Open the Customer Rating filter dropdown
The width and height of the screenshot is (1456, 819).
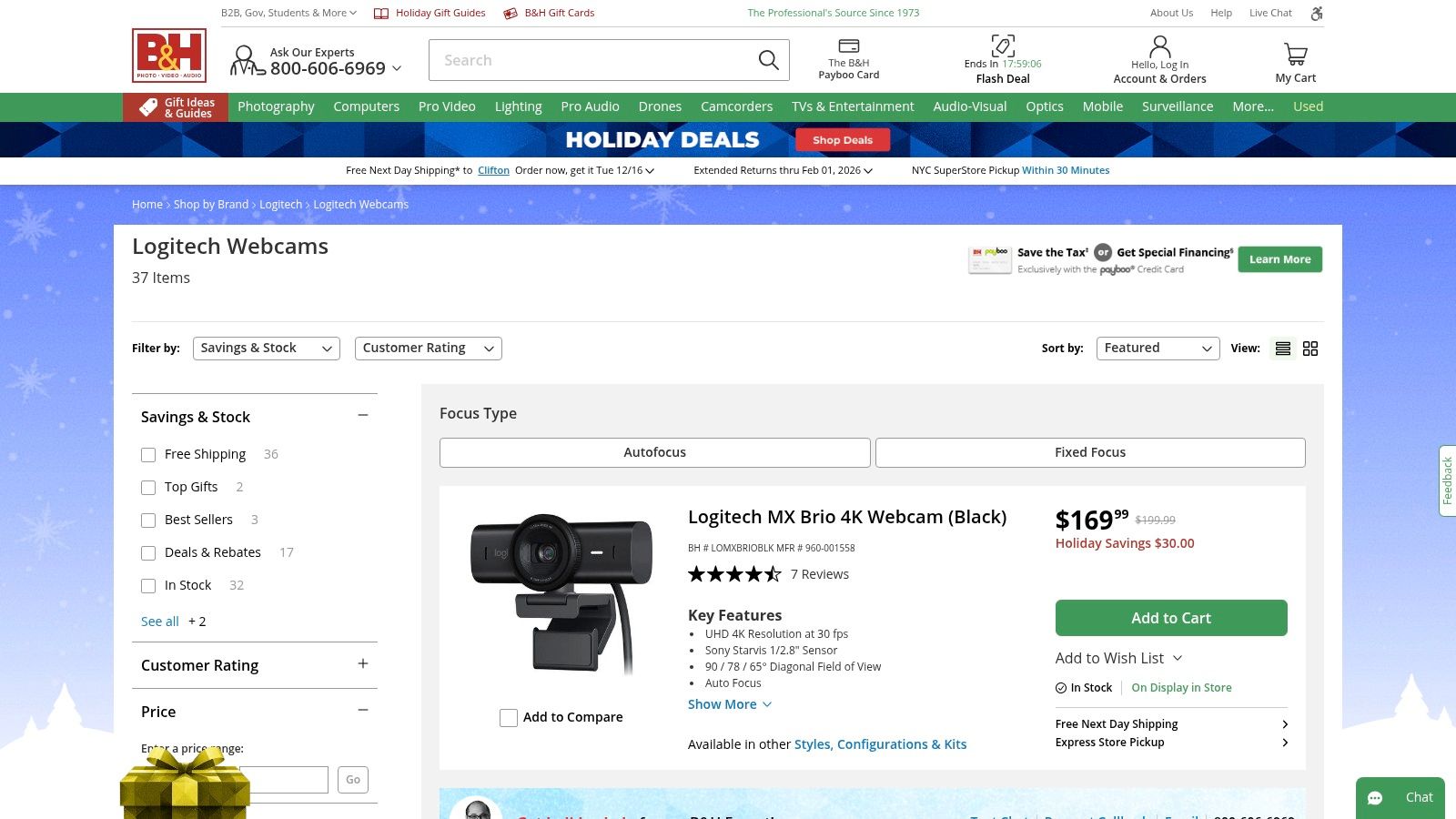[x=427, y=348]
